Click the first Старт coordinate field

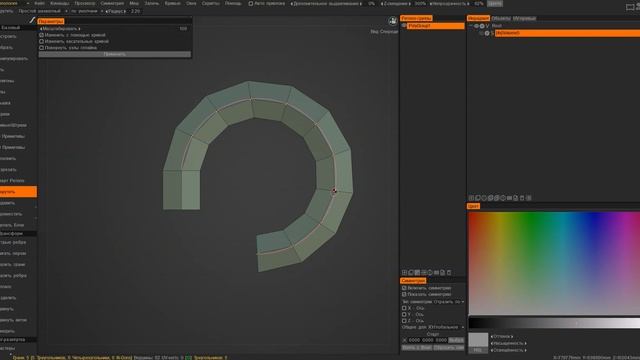414,340
